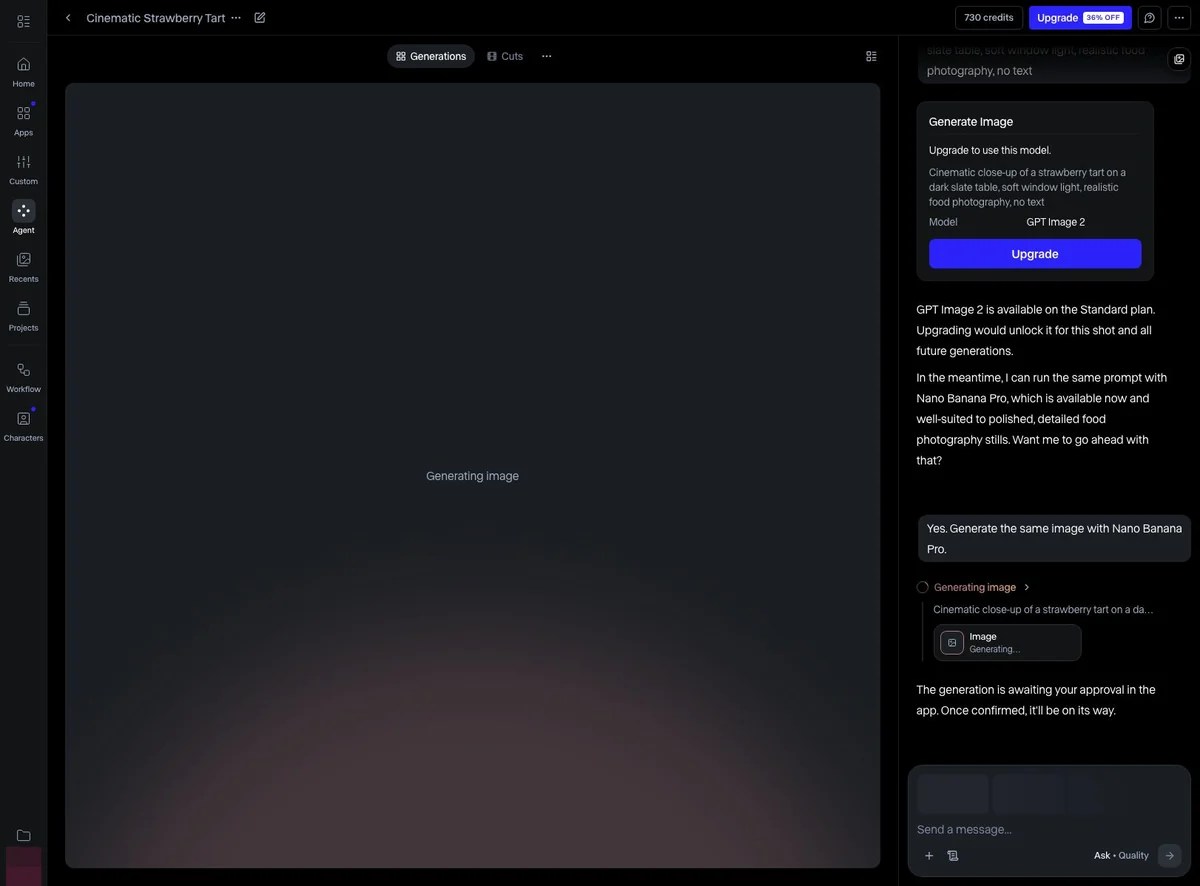Expand the Generating image step details
Viewport: 1200px width, 886px height.
[x=1027, y=588]
